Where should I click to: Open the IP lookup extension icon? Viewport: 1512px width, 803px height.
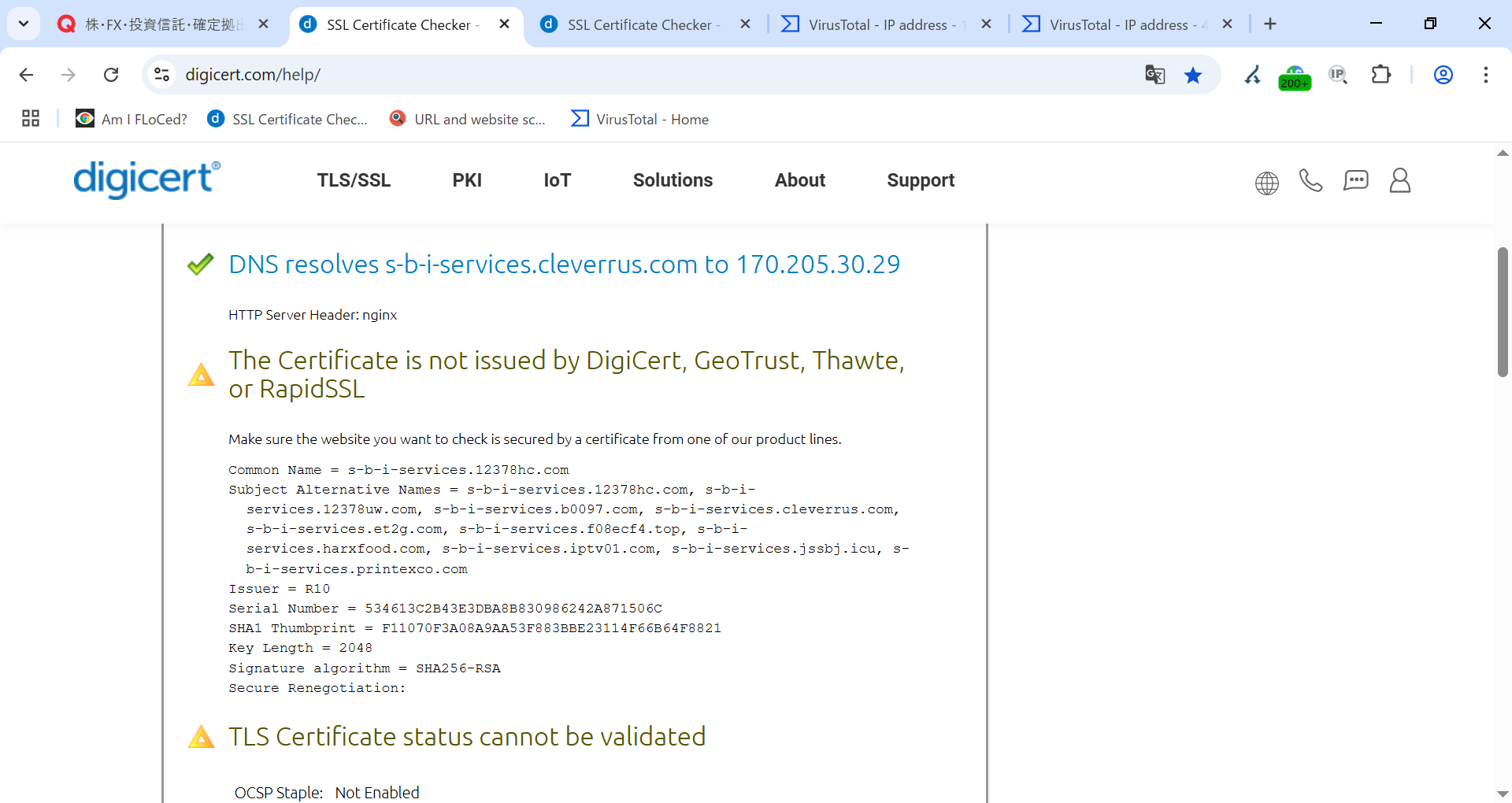(x=1338, y=75)
